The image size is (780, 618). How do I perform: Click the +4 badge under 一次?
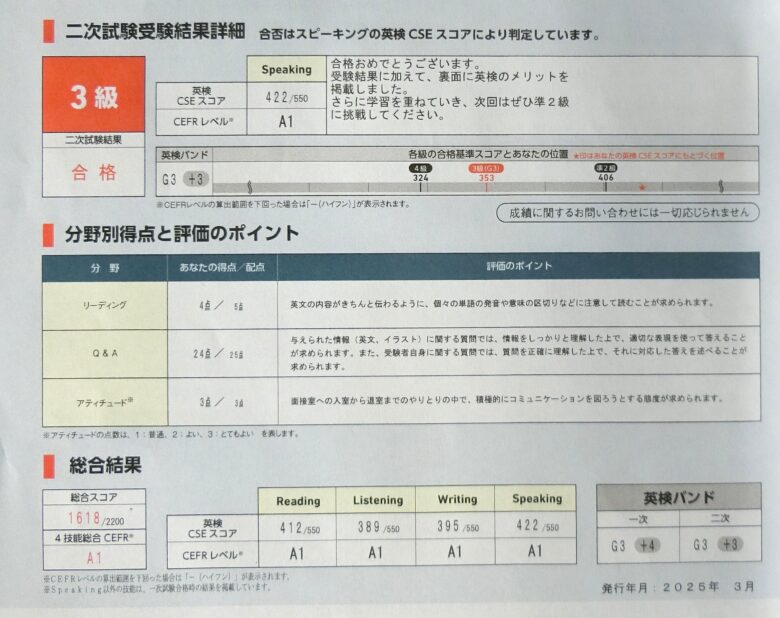[648, 546]
